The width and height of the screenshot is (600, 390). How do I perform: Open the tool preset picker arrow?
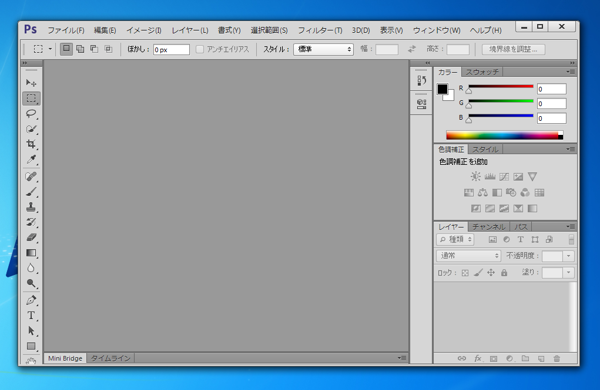pos(50,49)
